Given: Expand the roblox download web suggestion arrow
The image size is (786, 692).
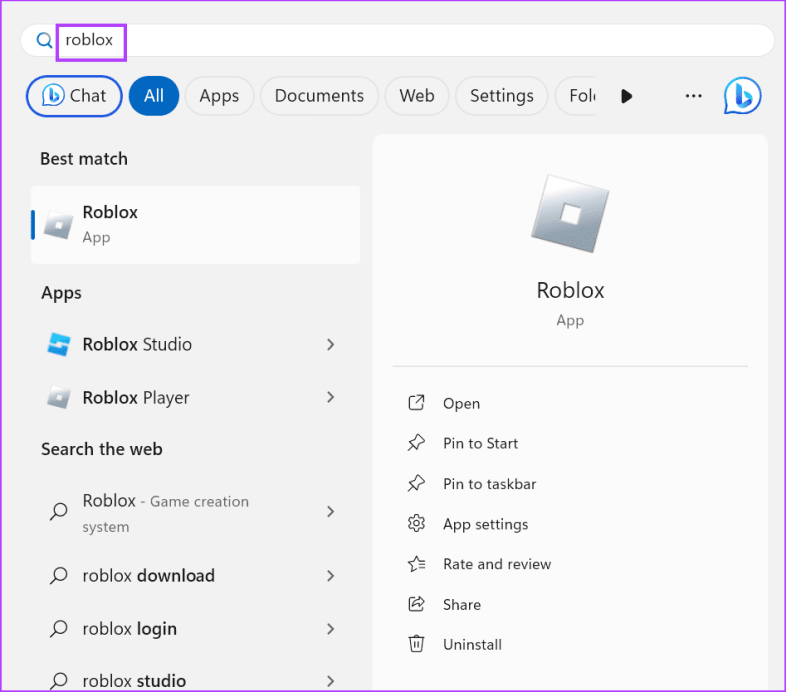Looking at the screenshot, I should tap(330, 576).
